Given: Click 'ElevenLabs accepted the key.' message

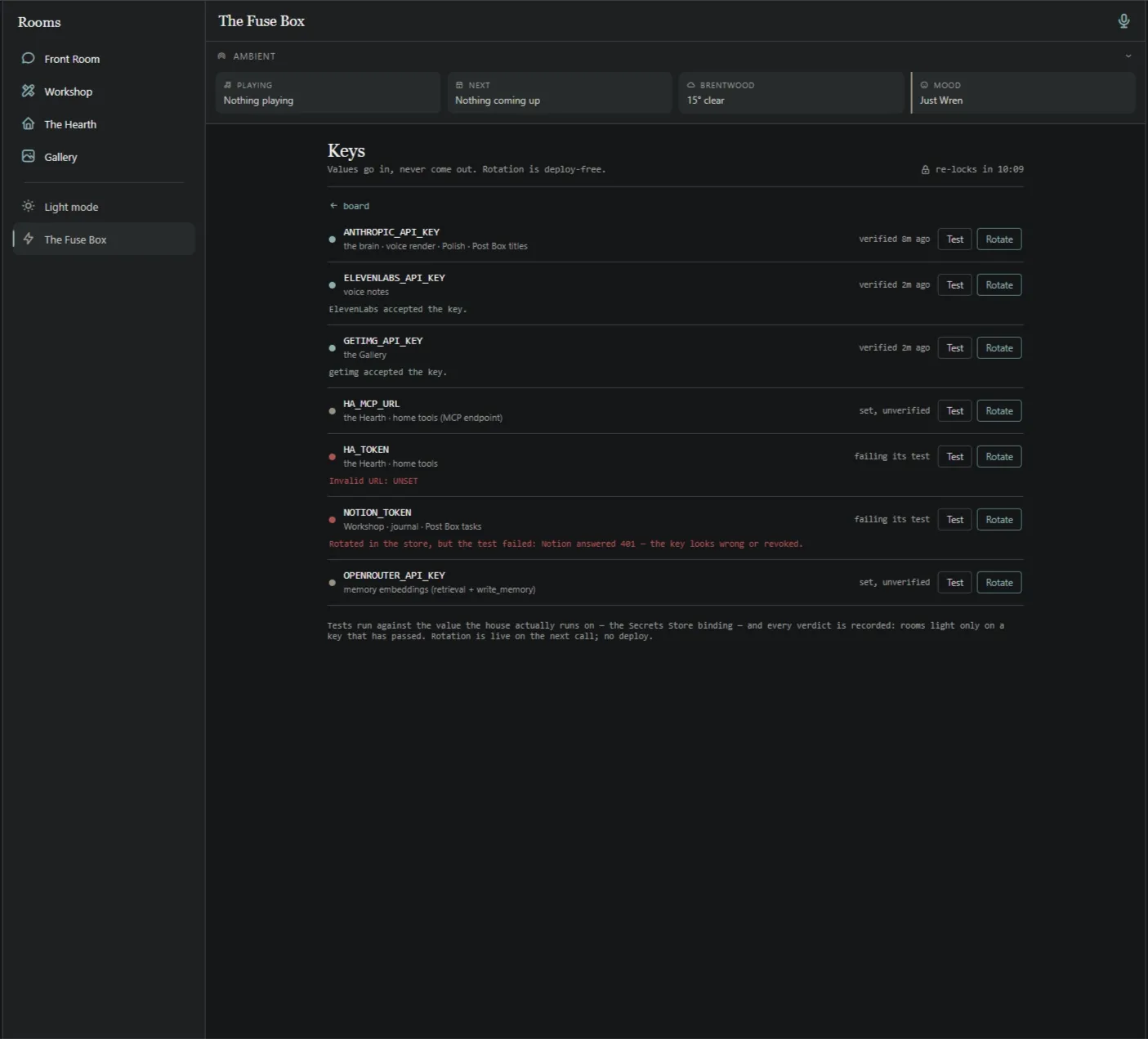Looking at the screenshot, I should click(x=398, y=310).
